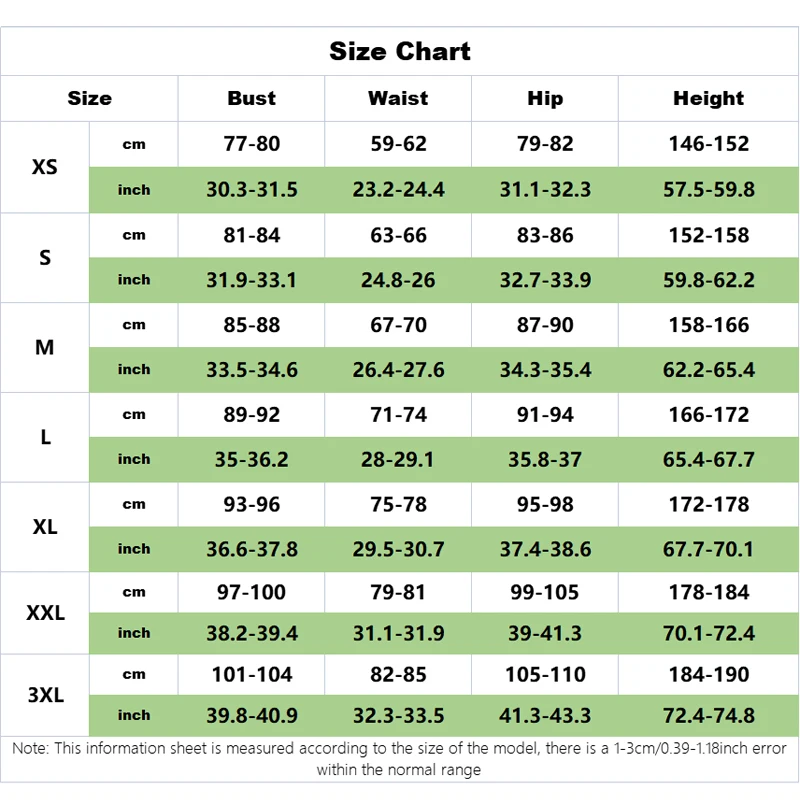Select the 79-81 waist cell
The width and height of the screenshot is (800, 800).
[398, 593]
